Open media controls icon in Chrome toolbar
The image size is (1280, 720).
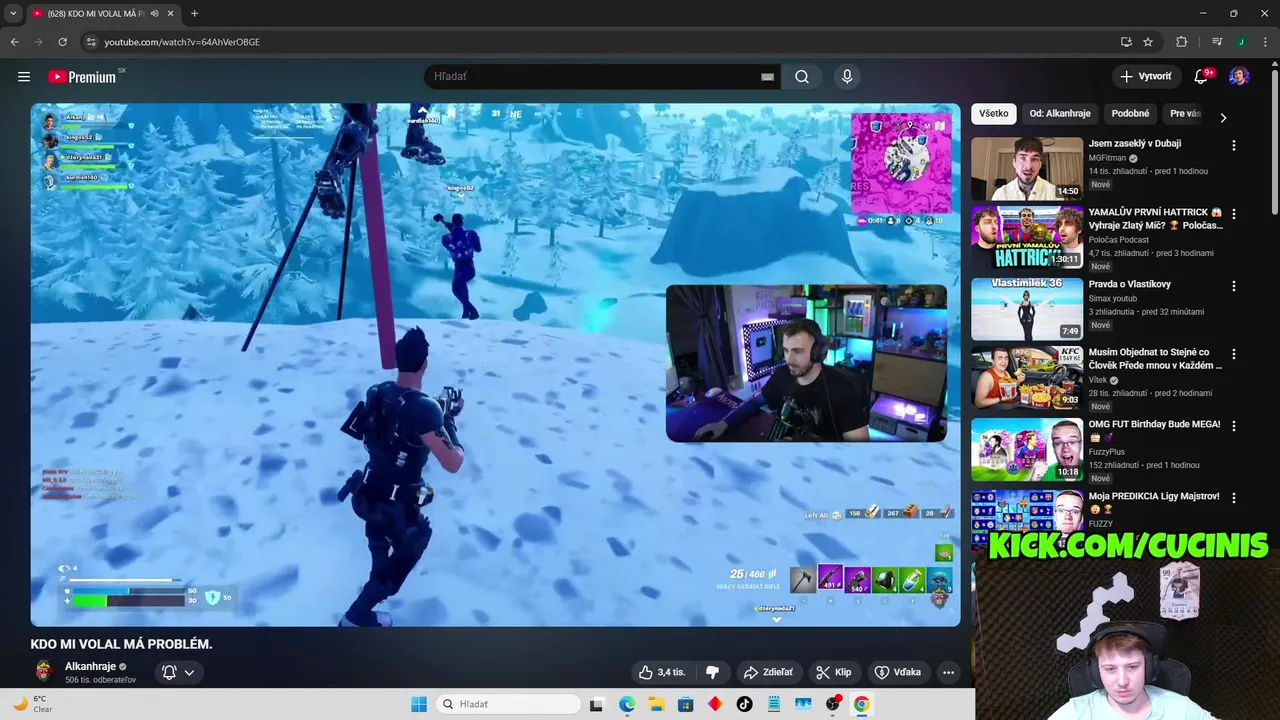[1217, 42]
